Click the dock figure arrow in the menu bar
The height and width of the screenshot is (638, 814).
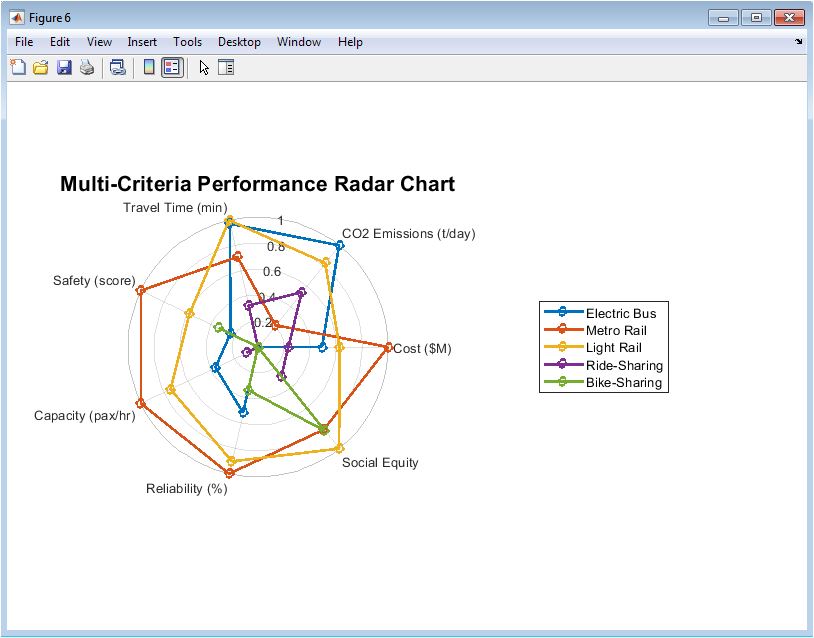[x=798, y=42]
